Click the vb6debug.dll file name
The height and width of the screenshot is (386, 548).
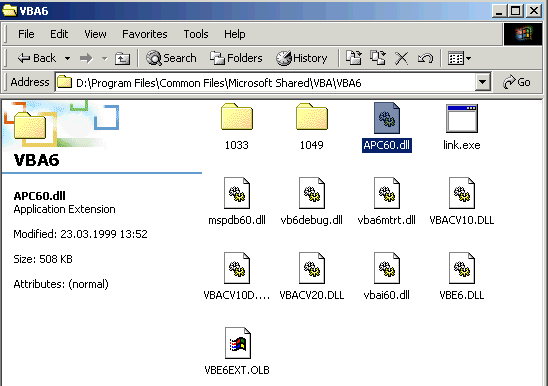(x=312, y=220)
